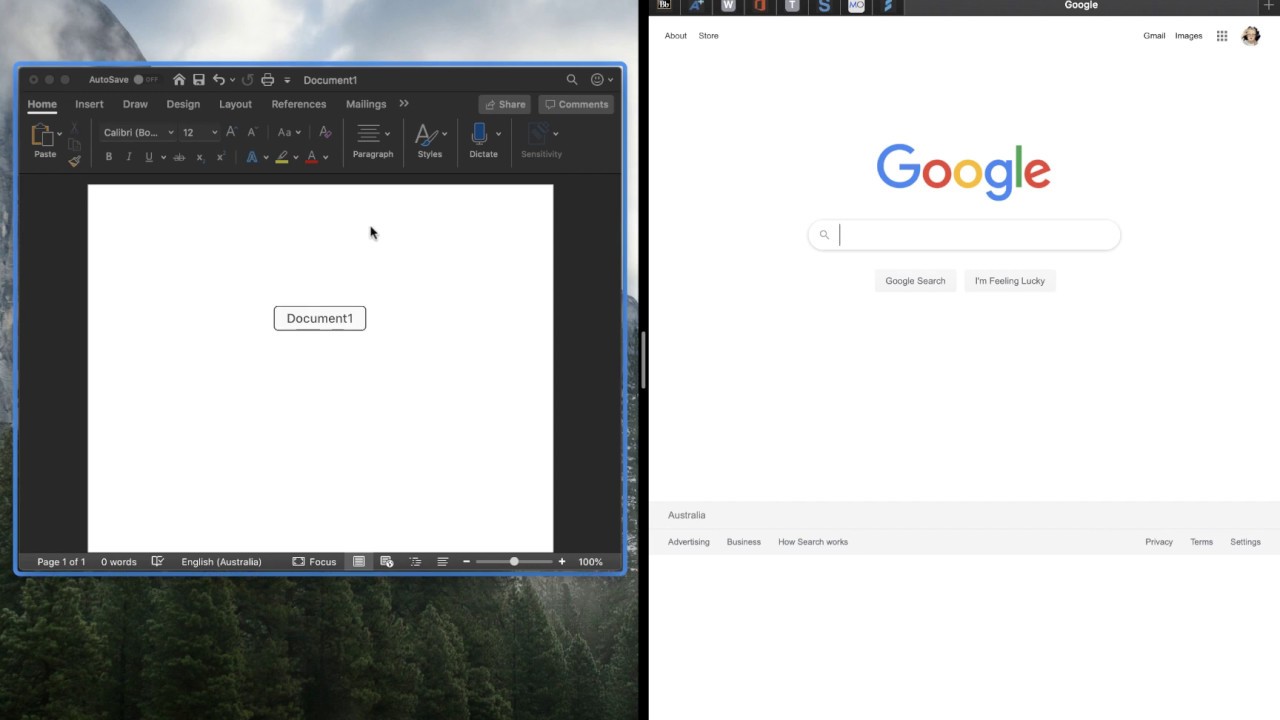Open the Gmail link on Google page

point(1154,36)
